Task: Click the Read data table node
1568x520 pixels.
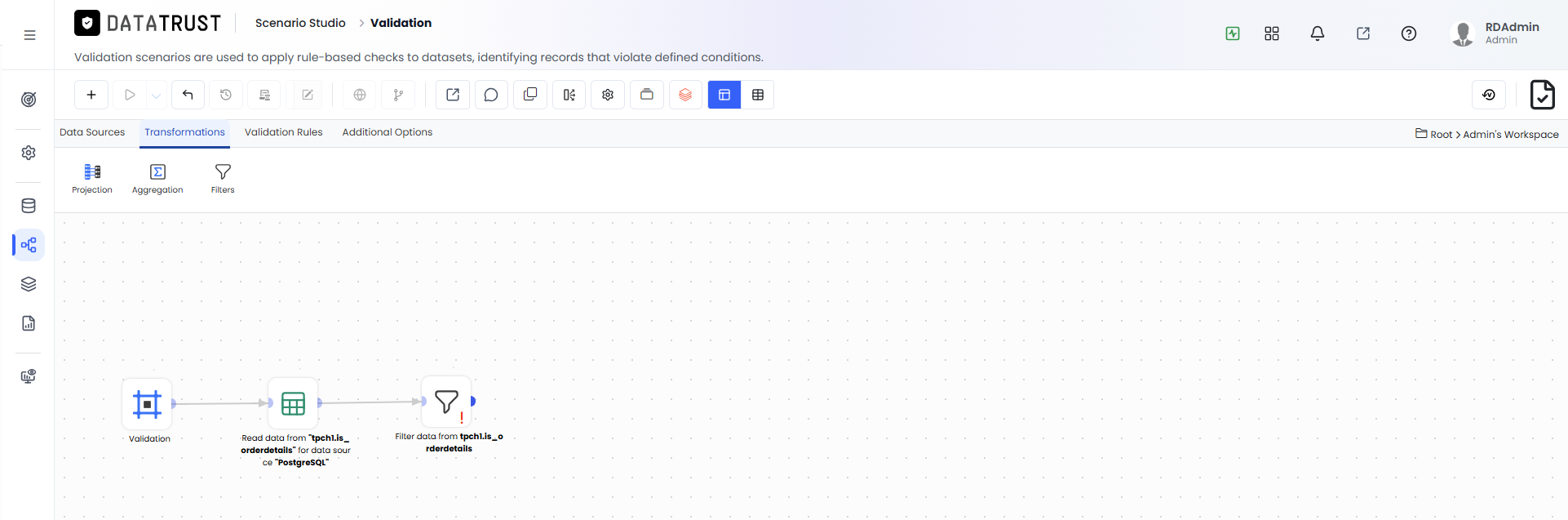Action: [293, 403]
